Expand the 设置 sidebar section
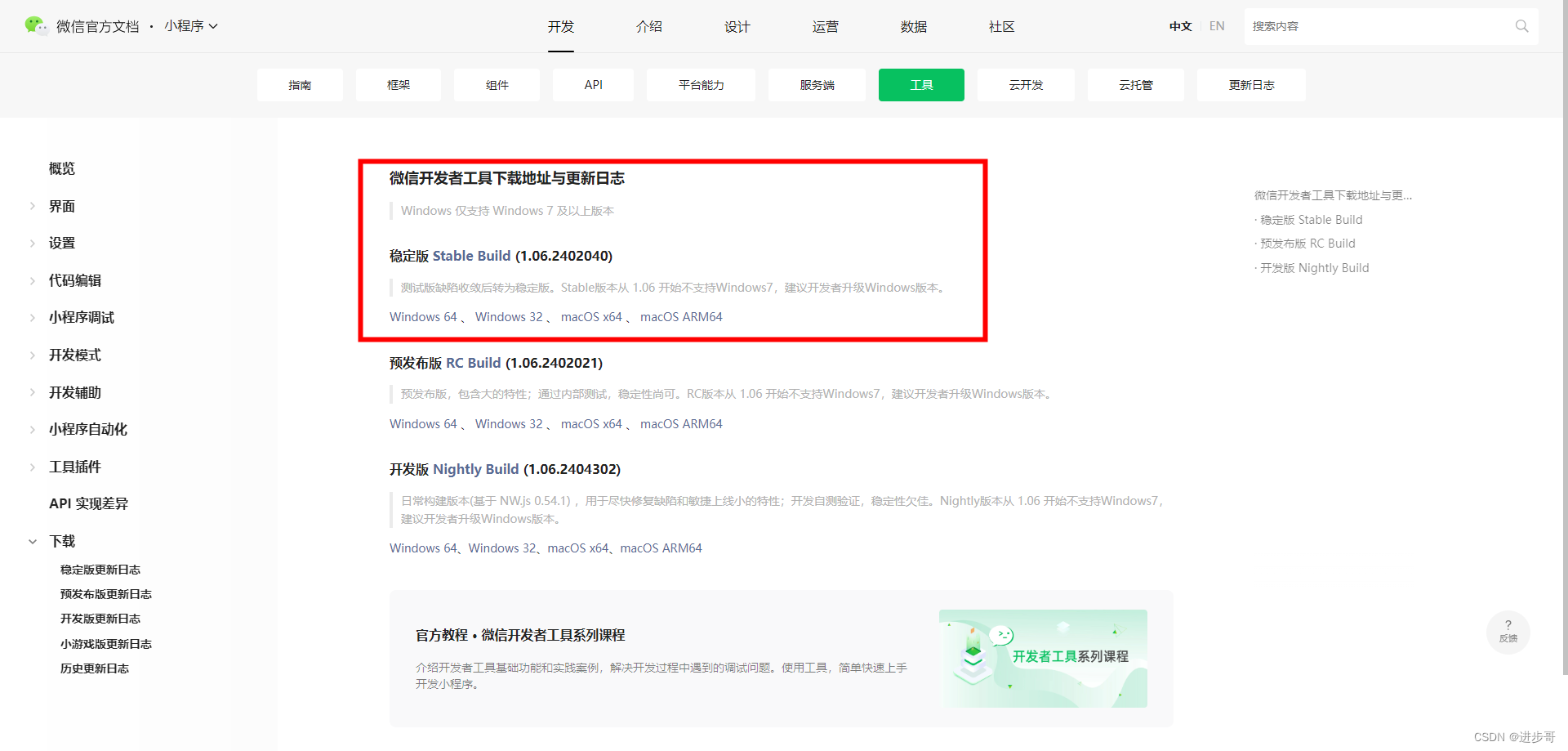Viewport: 1568px width, 751px height. click(x=33, y=243)
